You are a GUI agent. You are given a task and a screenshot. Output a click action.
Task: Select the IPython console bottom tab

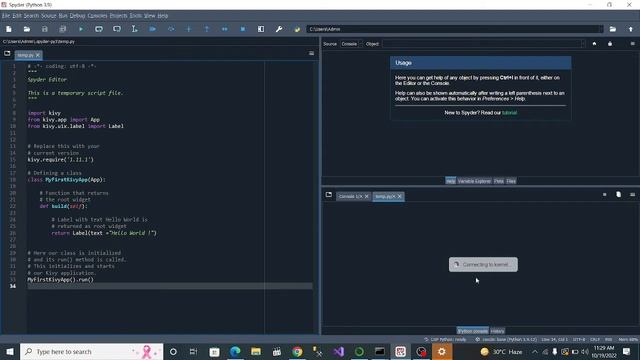[x=472, y=331]
